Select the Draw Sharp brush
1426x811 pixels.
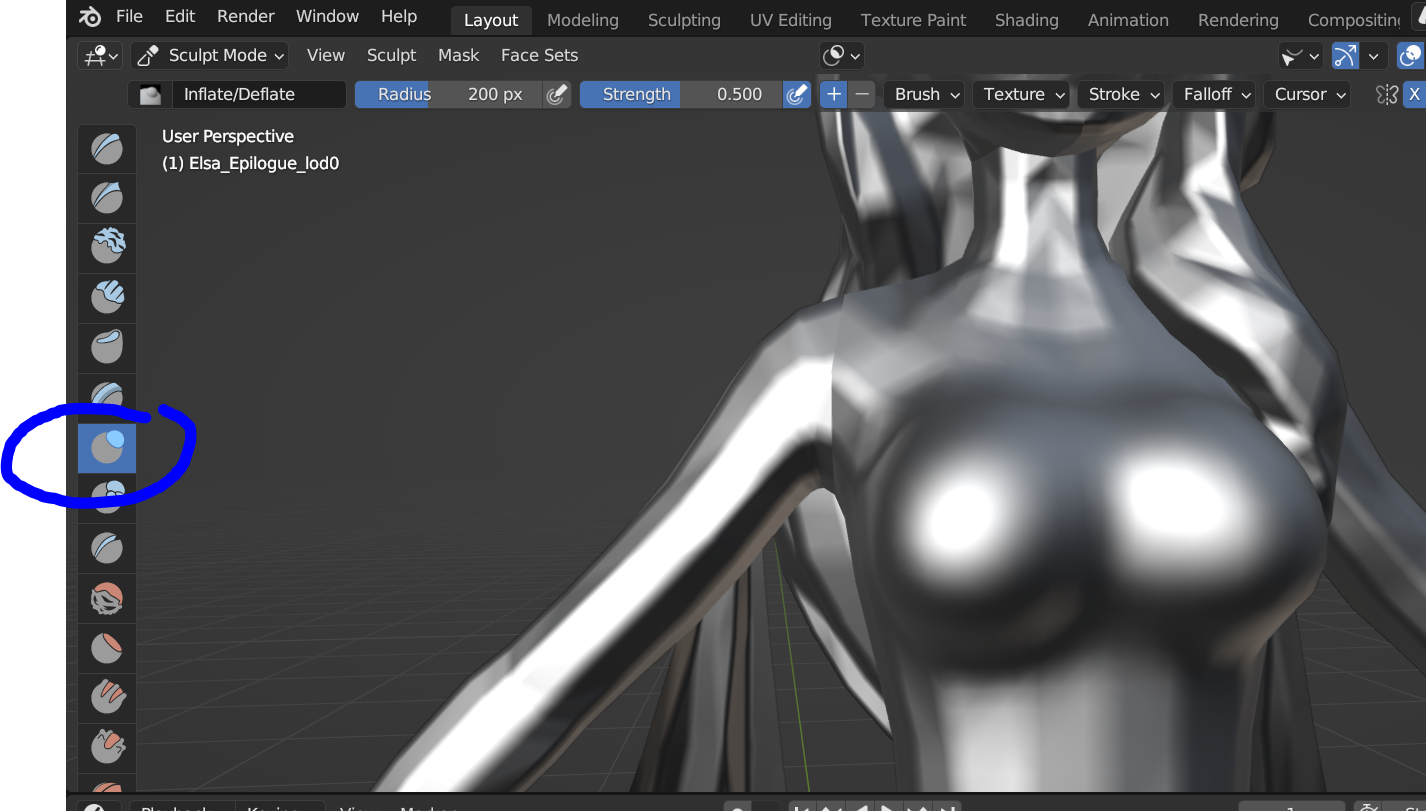[107, 198]
